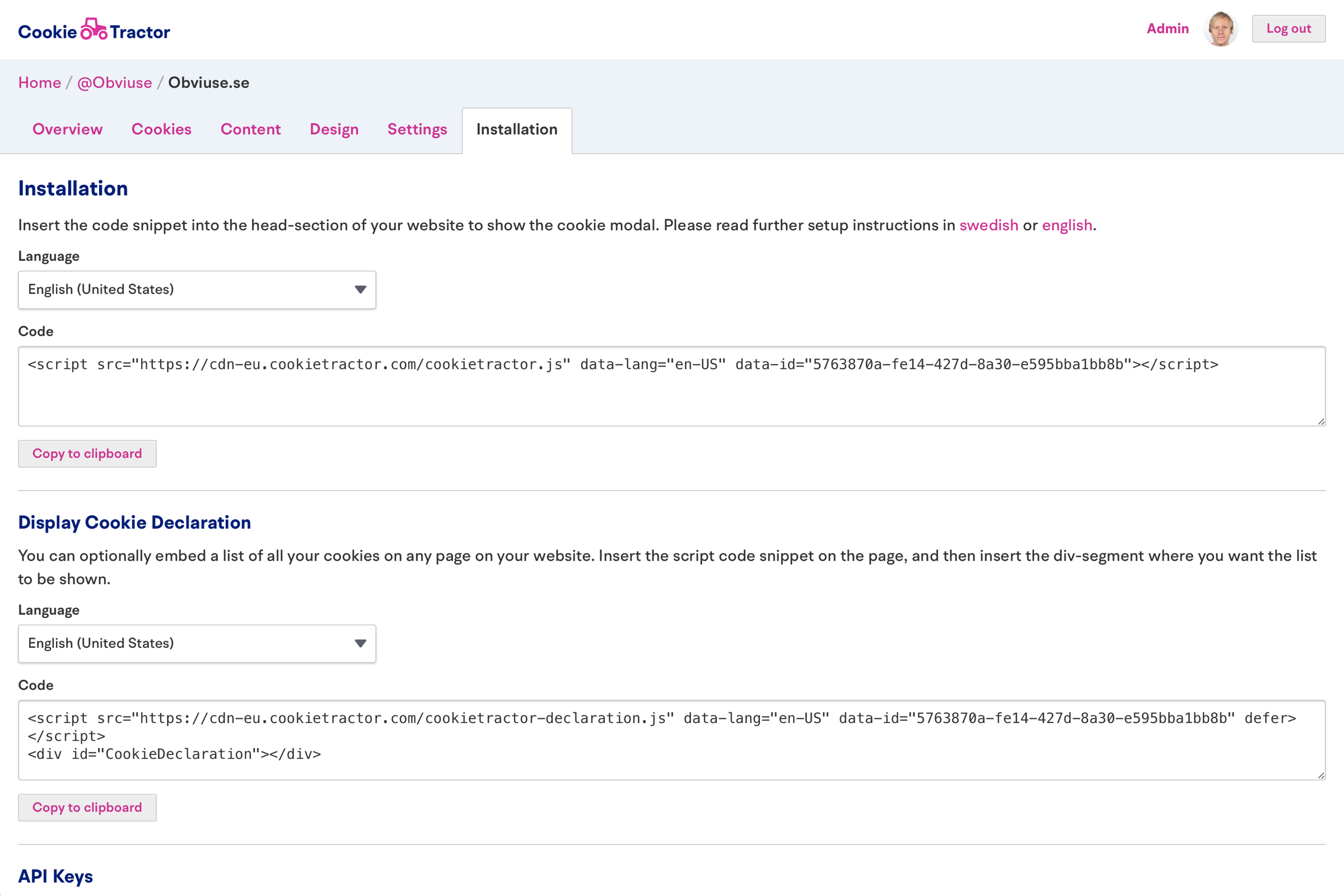Image resolution: width=1344 pixels, height=896 pixels.
Task: Open english setup instructions link
Action: click(1067, 226)
